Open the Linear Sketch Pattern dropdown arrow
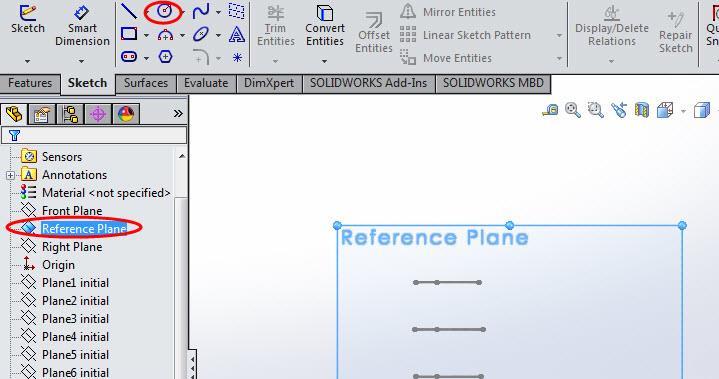This screenshot has height=379, width=719. pos(559,35)
